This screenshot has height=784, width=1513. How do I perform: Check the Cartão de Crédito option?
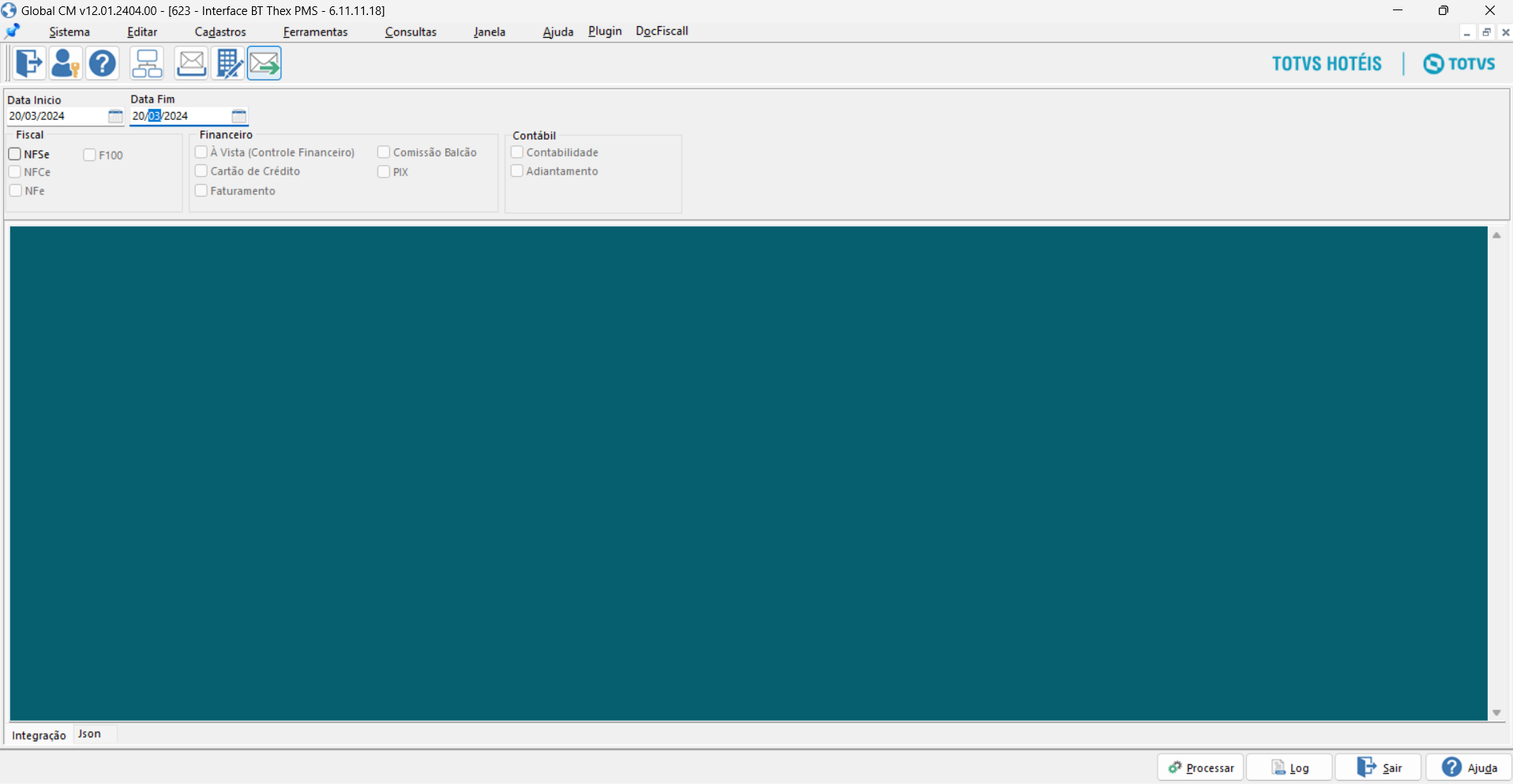point(201,171)
